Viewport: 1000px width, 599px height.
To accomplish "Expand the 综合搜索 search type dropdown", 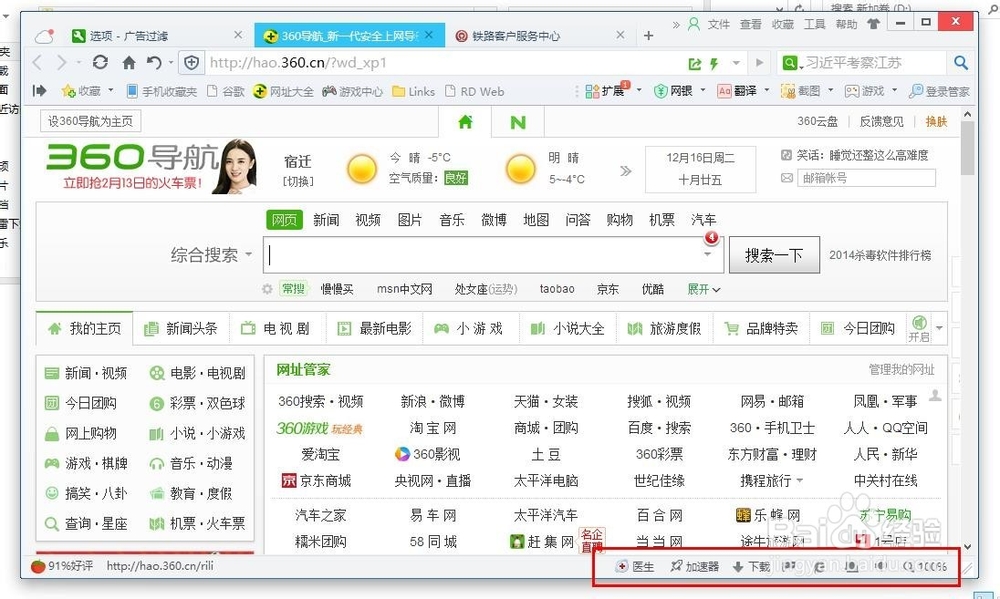I will point(249,254).
